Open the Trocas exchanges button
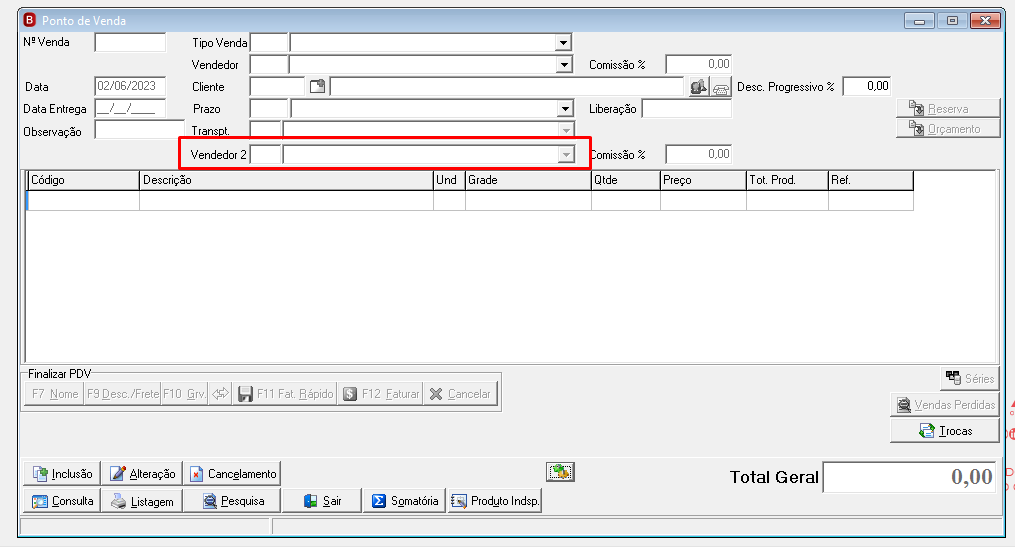1015x547 pixels. 945,431
